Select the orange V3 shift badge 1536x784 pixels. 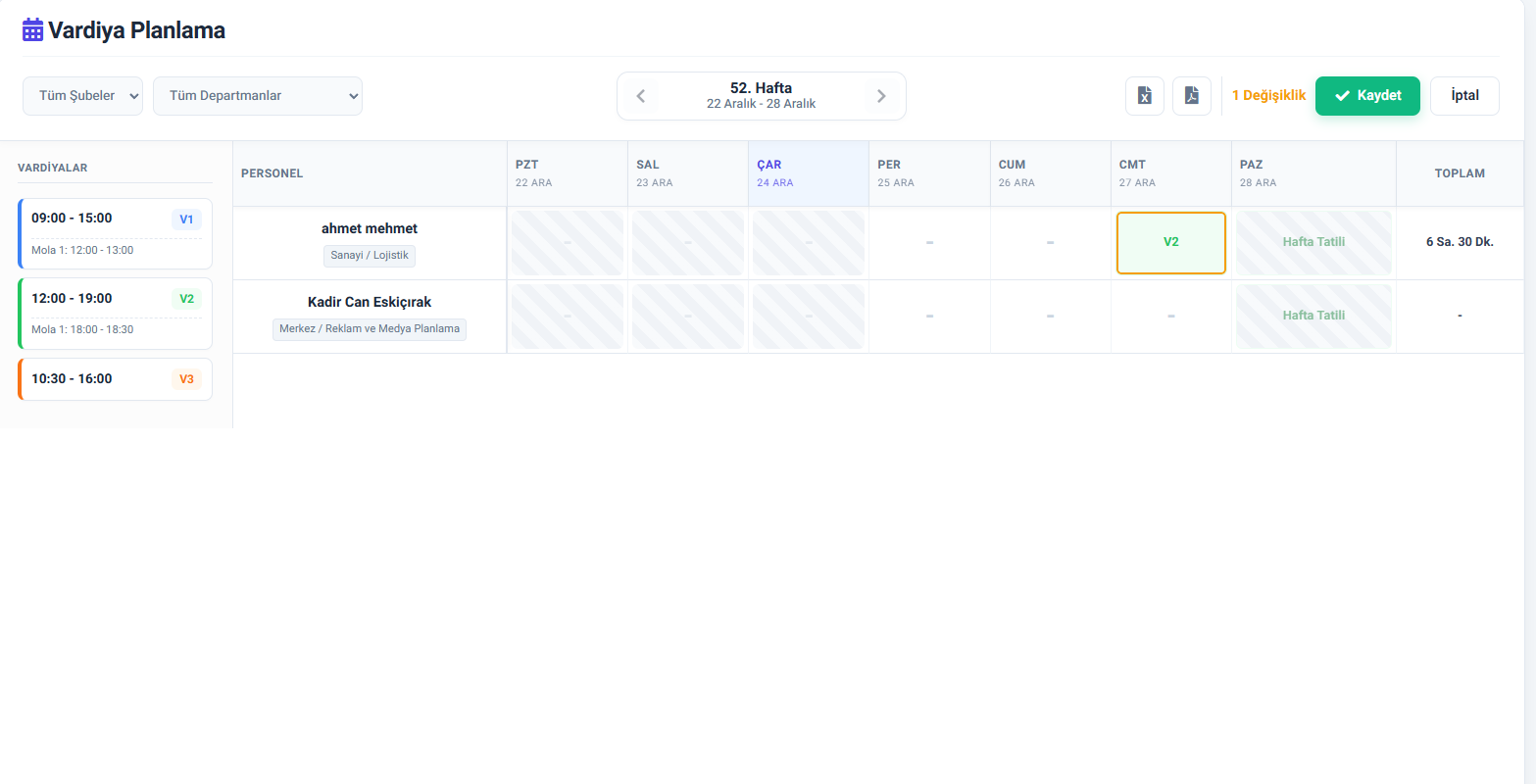[x=186, y=379]
